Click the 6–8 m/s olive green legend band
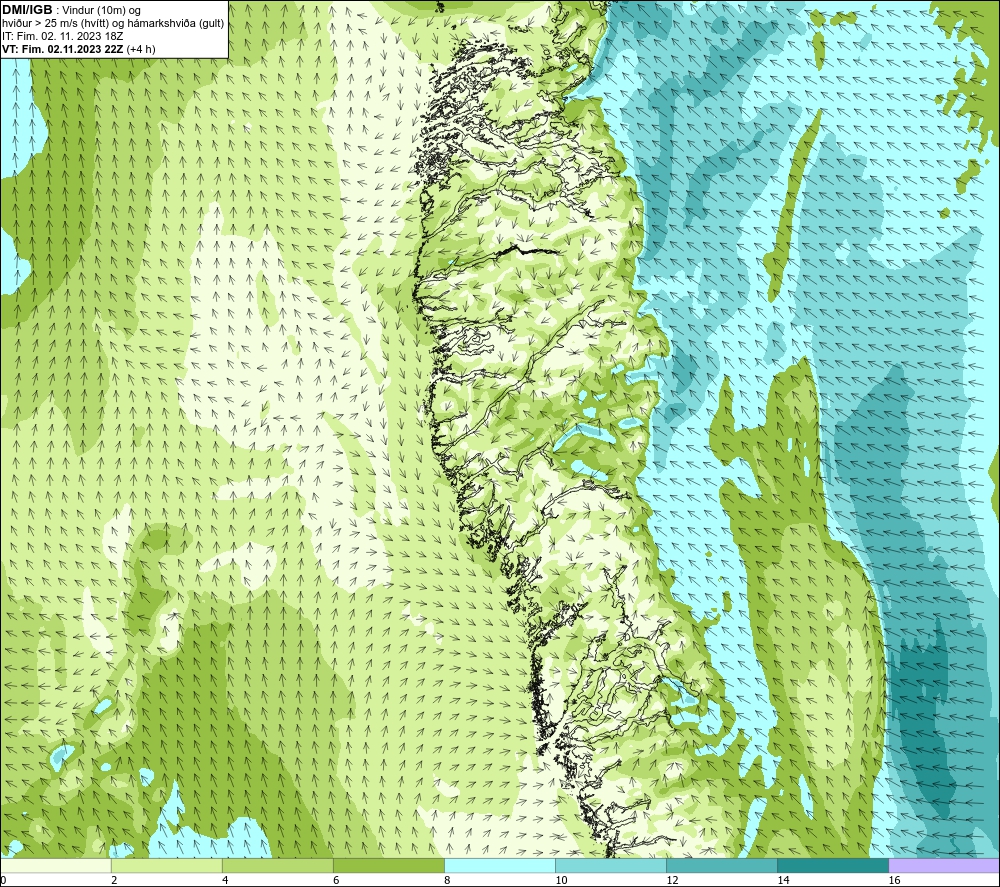The image size is (1000, 887). coord(388,865)
